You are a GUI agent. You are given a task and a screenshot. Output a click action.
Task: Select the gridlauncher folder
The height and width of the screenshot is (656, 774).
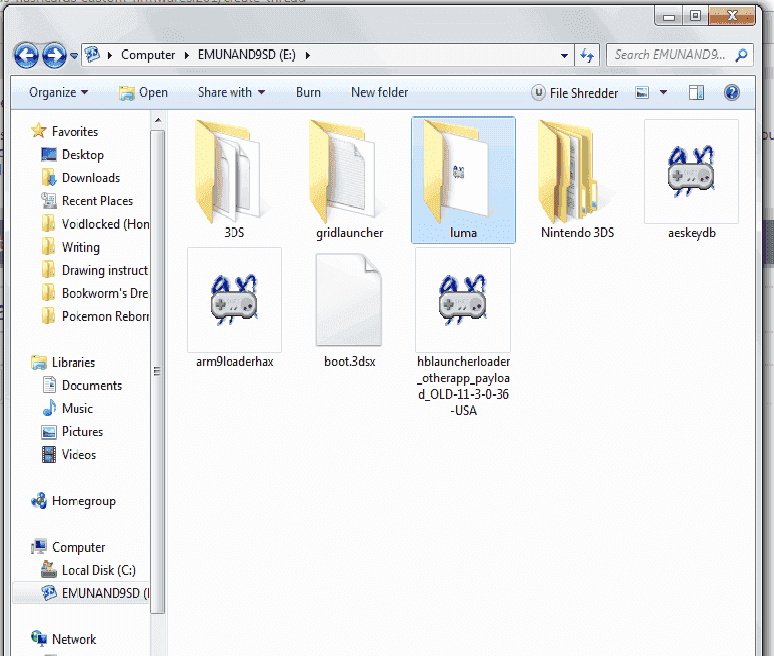(349, 180)
